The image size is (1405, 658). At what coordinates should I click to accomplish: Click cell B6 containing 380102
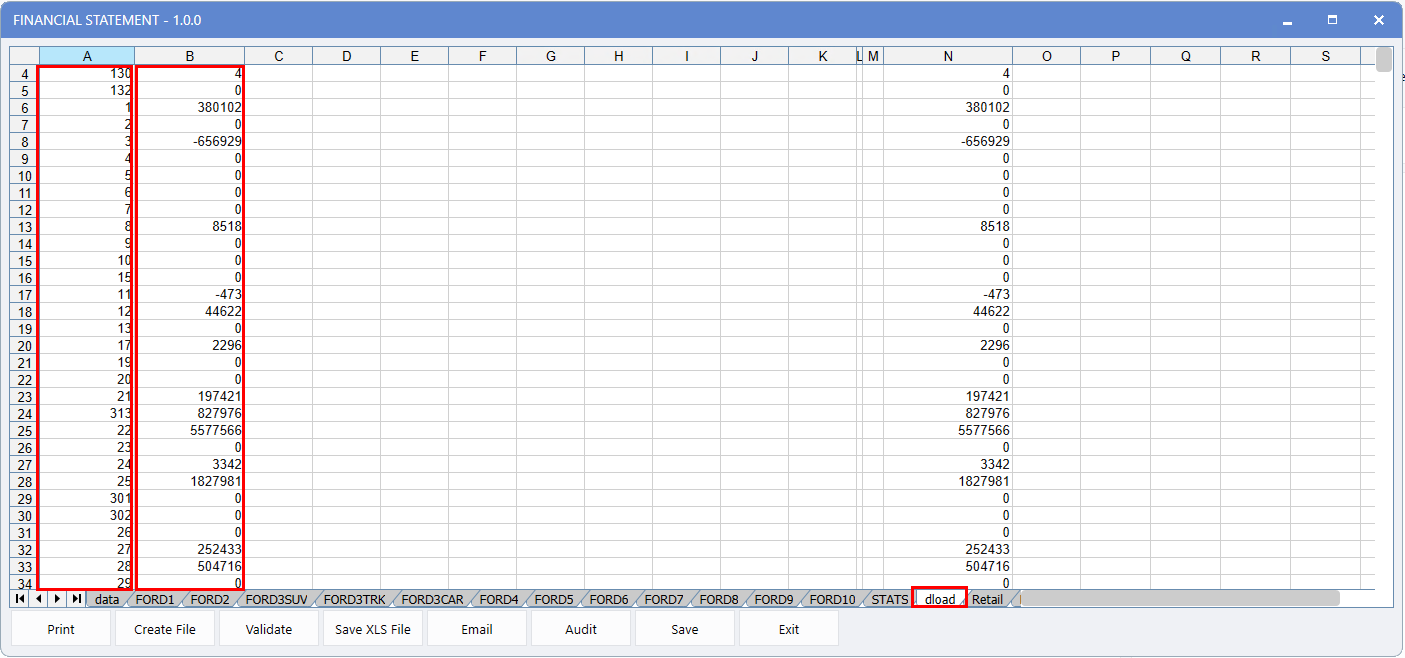tap(190, 108)
